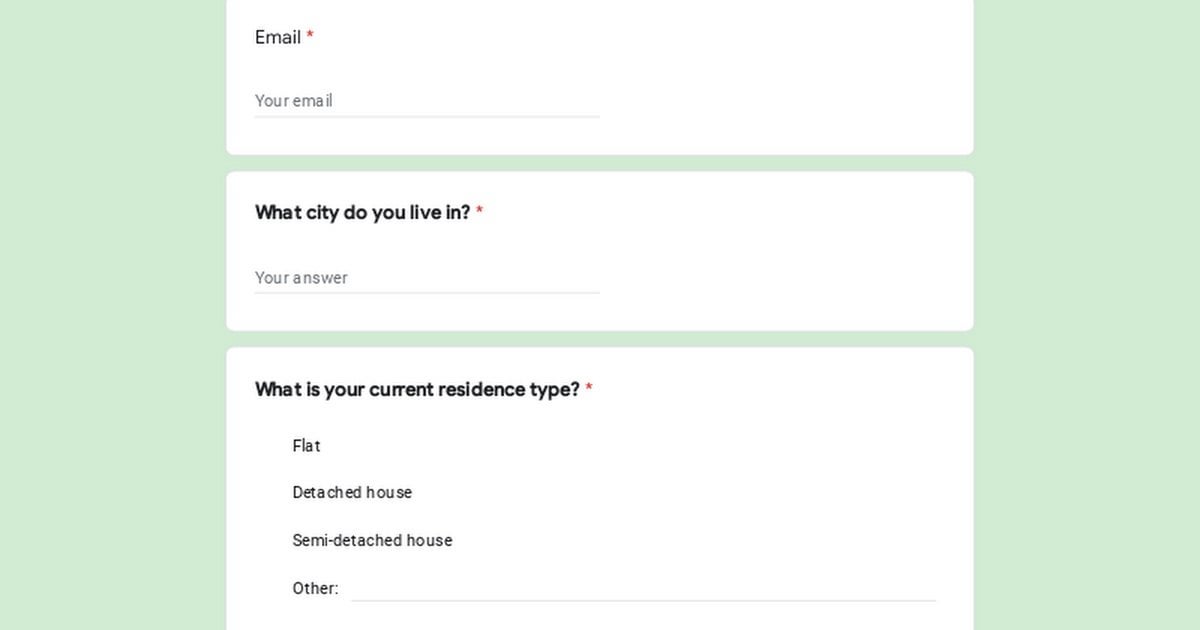
Task: Select the "Other:" residence option
Action: 315,588
